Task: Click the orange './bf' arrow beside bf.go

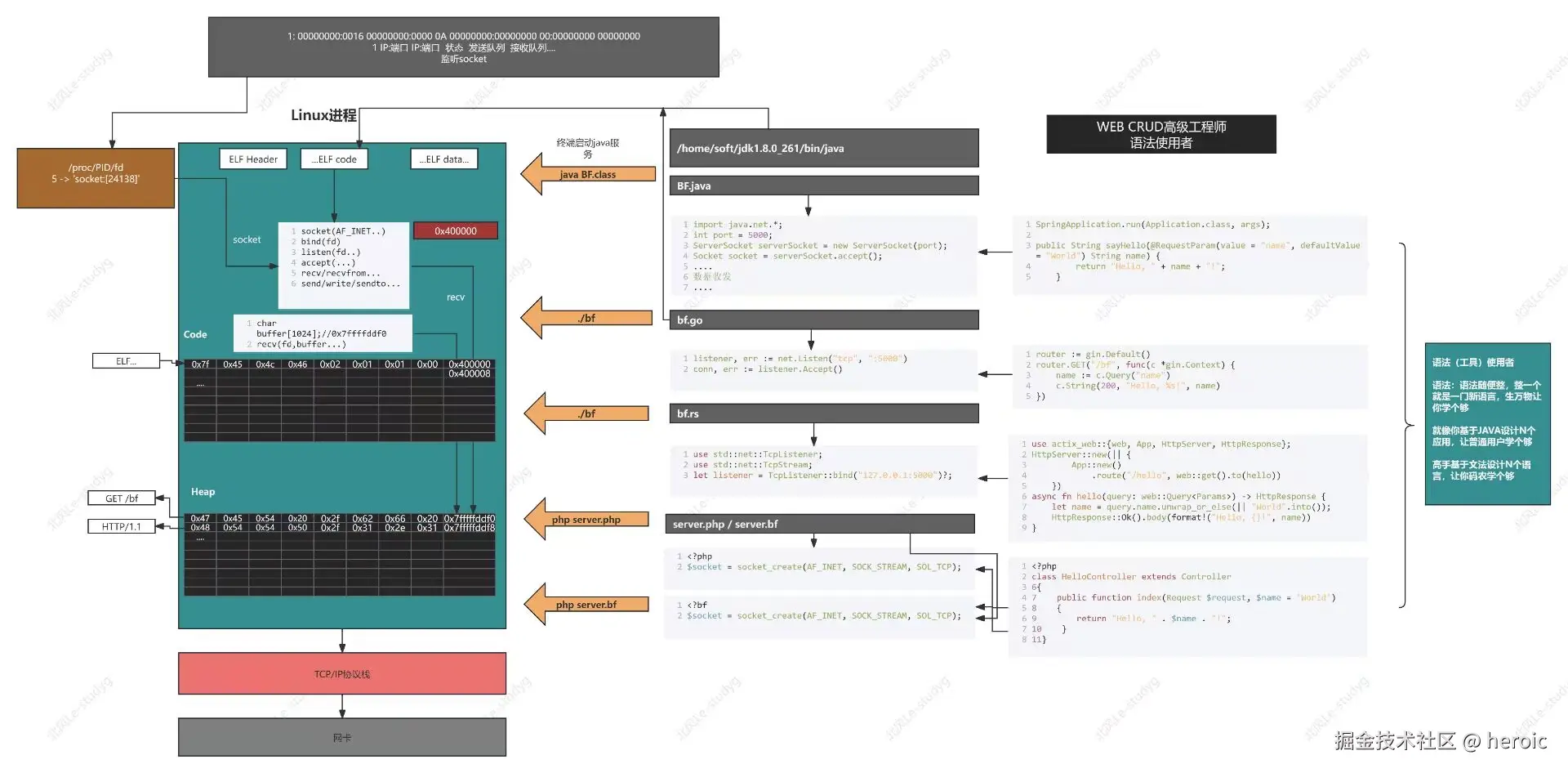Action: 586,318
